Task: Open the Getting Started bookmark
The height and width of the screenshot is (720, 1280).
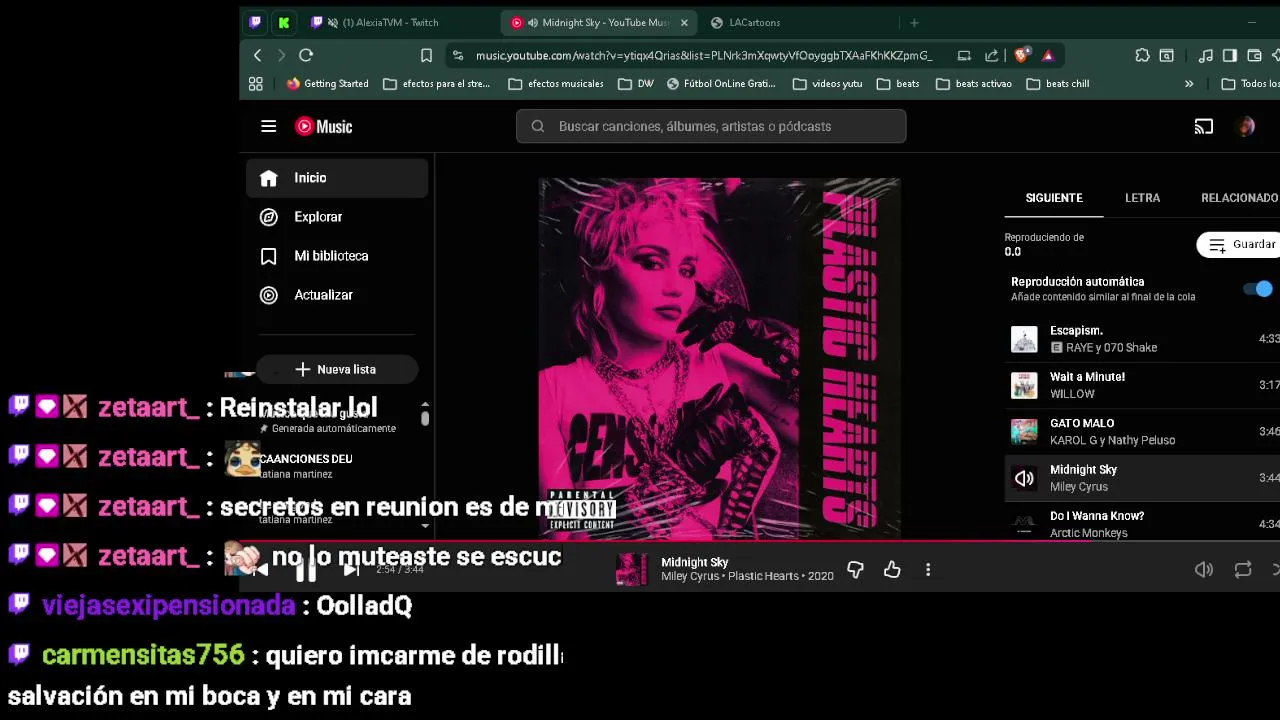Action: tap(327, 84)
